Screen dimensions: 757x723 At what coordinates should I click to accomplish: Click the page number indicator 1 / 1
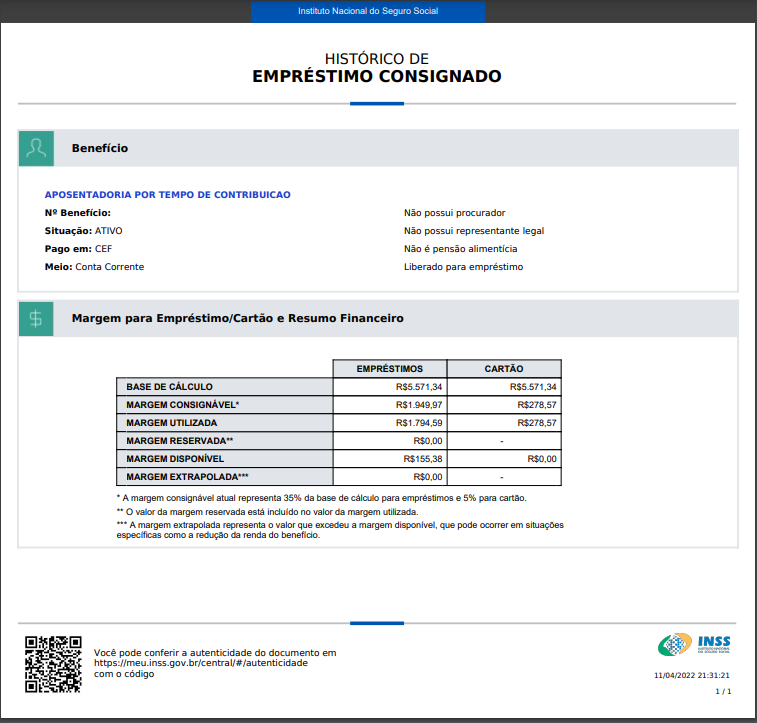[x=723, y=691]
